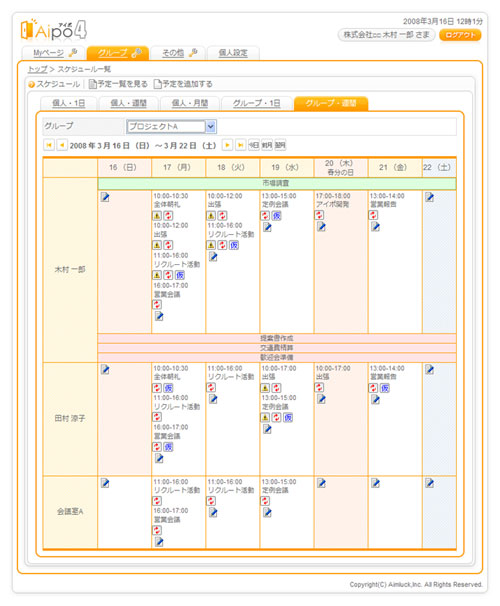Open the 歓迎会準備 spanning event

pyautogui.click(x=277, y=357)
